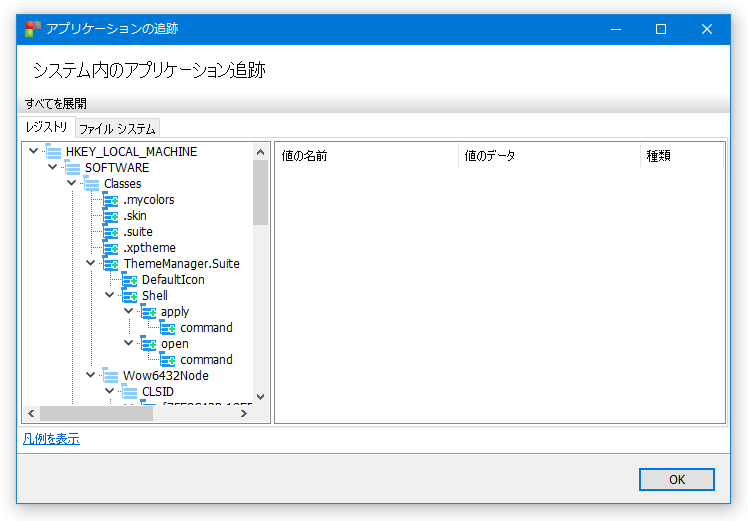
Task: Click the apply key icon
Action: tap(148, 312)
